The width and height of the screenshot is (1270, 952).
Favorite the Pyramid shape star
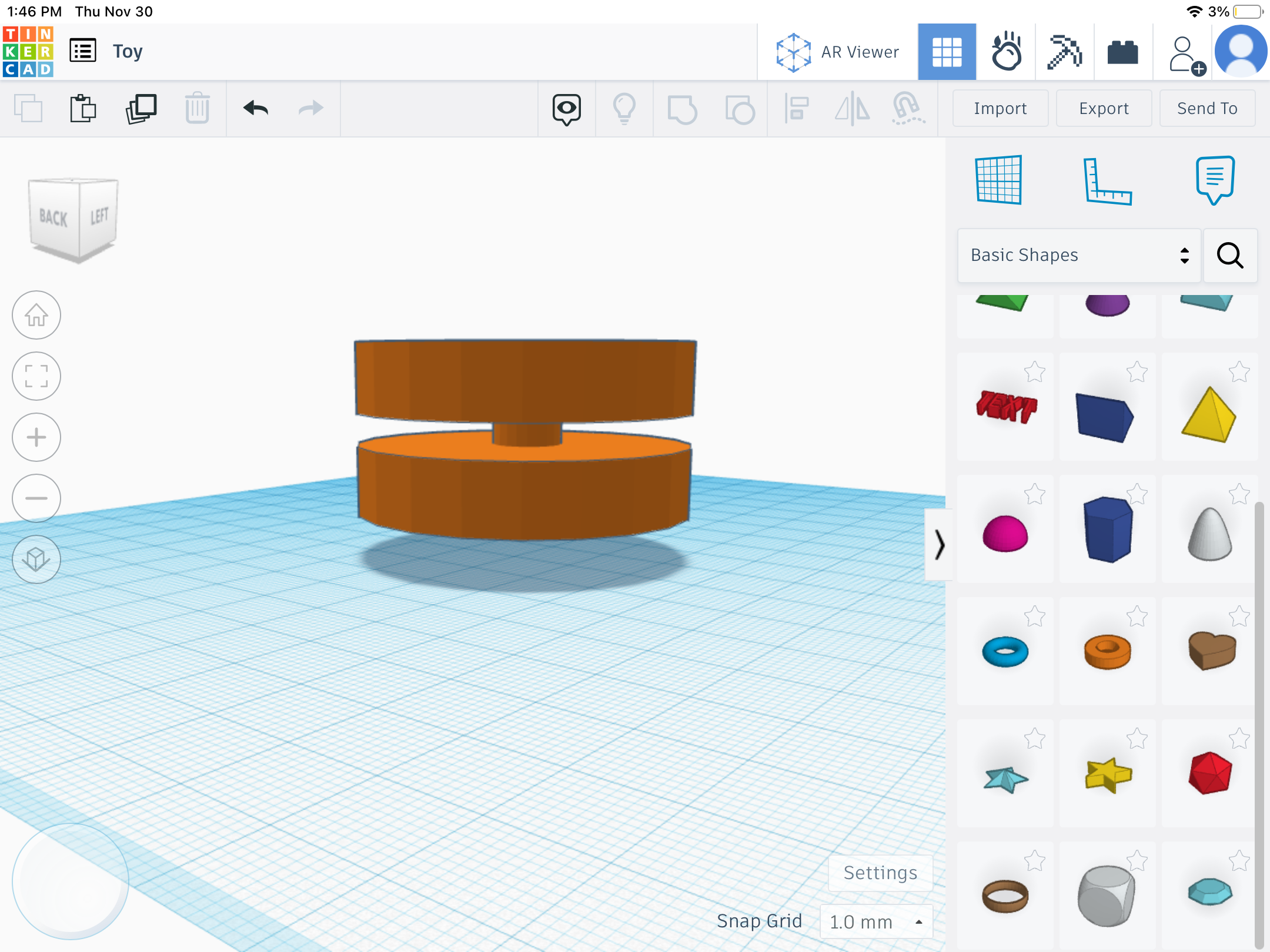1239,372
